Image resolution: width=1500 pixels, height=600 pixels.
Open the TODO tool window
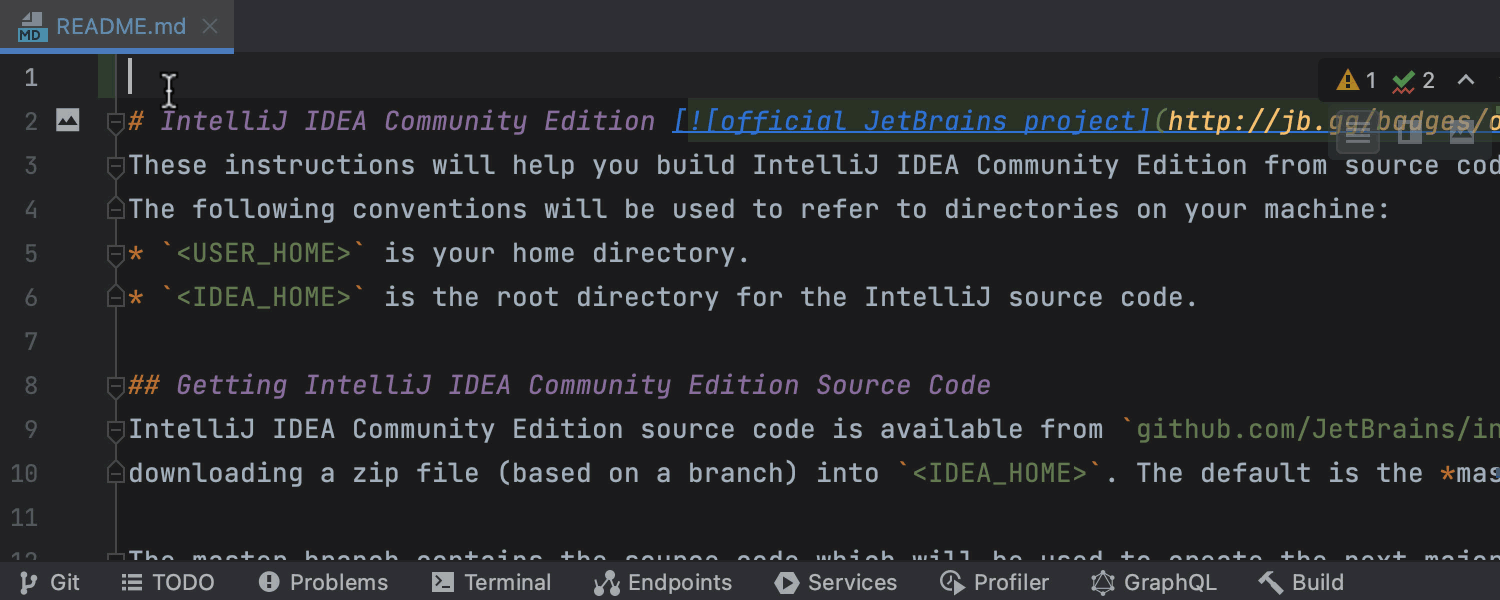tap(167, 581)
